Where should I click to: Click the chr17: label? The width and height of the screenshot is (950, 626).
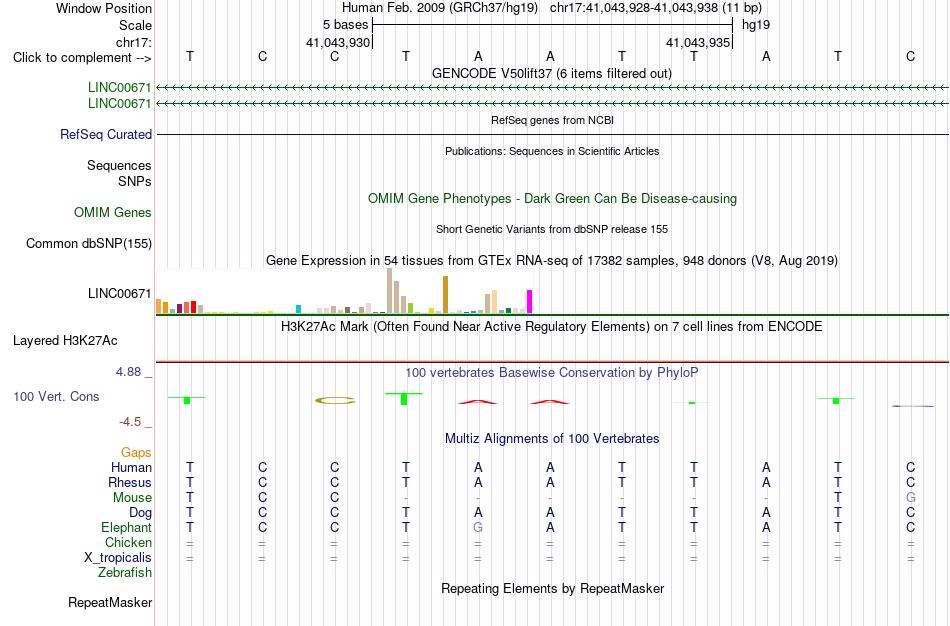coord(134,42)
